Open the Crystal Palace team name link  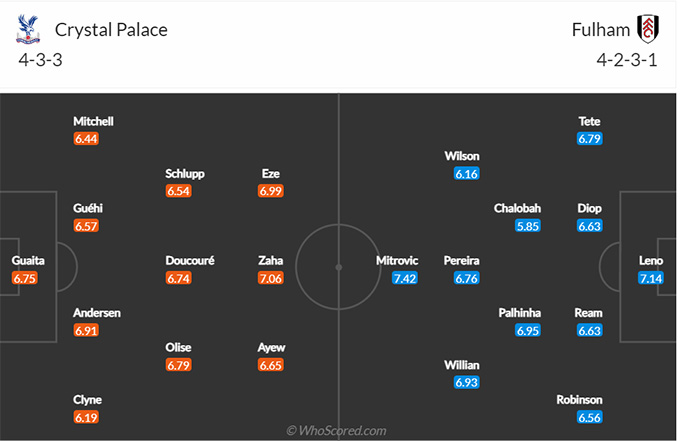click(x=111, y=29)
